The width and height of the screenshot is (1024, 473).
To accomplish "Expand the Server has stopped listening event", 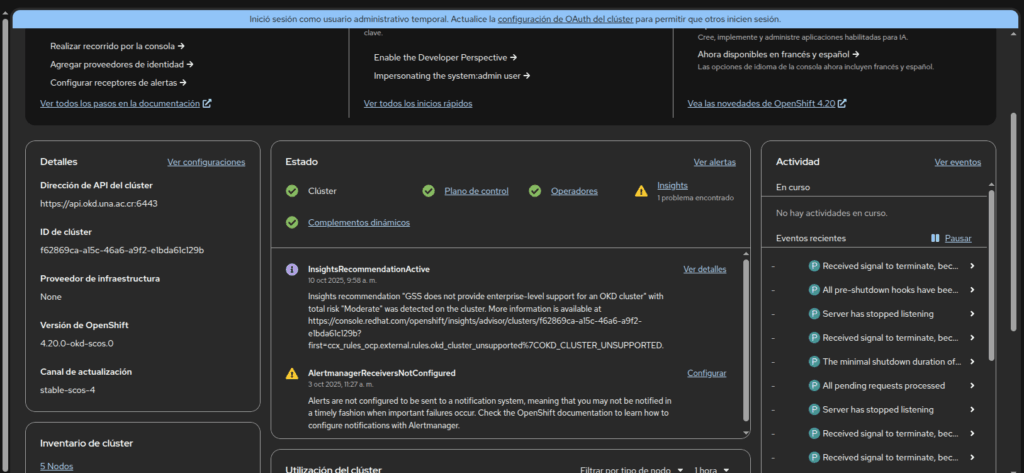I will (971, 313).
